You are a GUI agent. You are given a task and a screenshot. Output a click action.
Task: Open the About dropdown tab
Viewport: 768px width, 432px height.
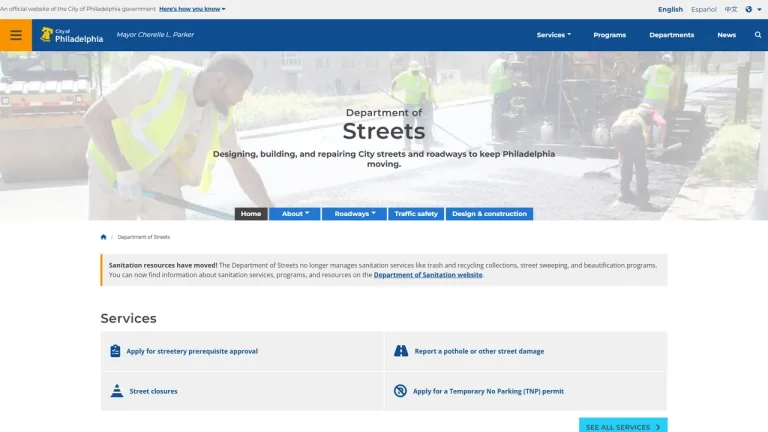pyautogui.click(x=295, y=214)
